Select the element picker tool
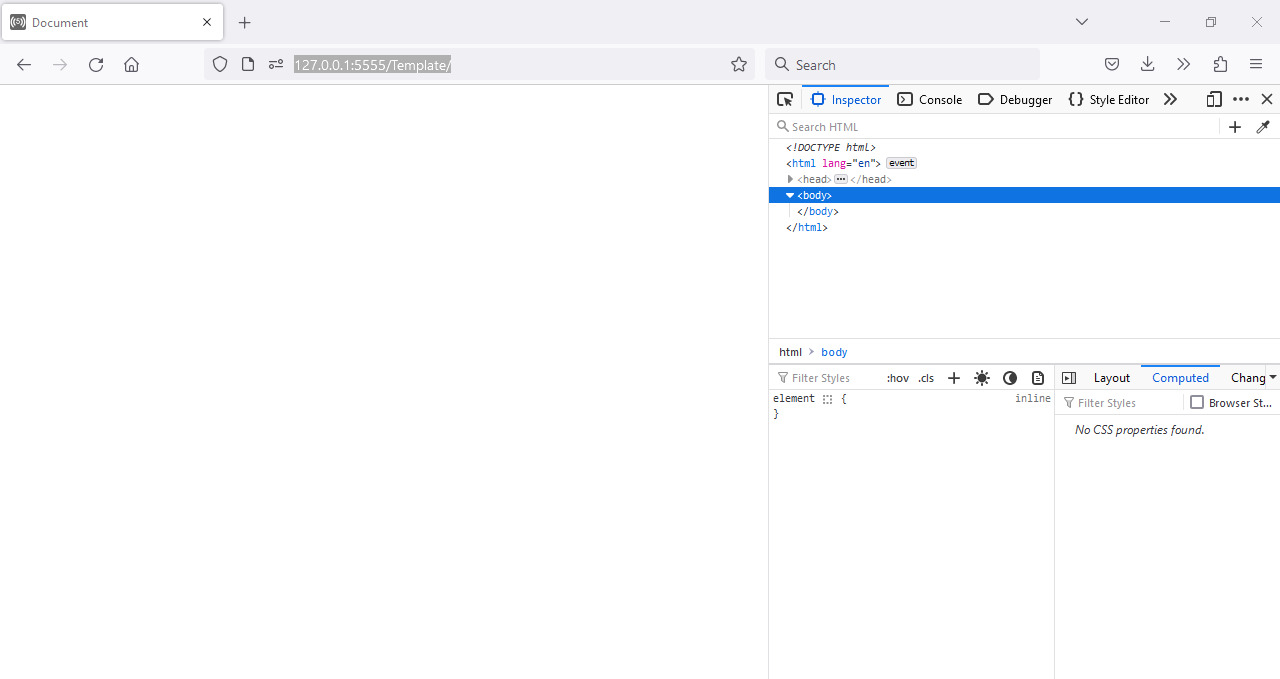Image resolution: width=1280 pixels, height=679 pixels. click(785, 99)
